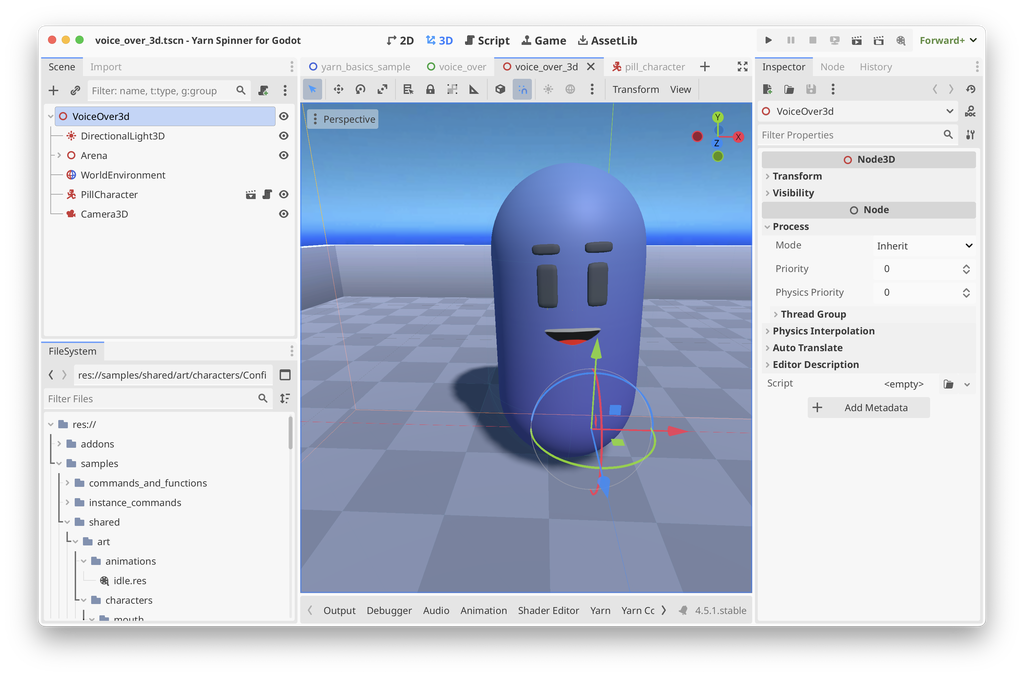The height and width of the screenshot is (677, 1024).
Task: Activate the Select Mode tool in the viewport toolbar
Action: coord(313,89)
